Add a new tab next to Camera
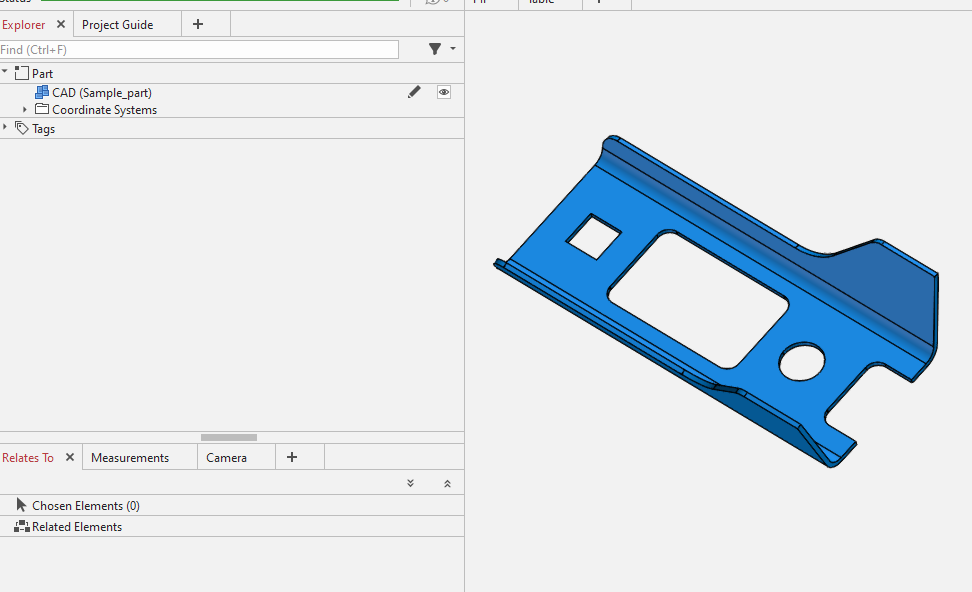 coord(292,457)
